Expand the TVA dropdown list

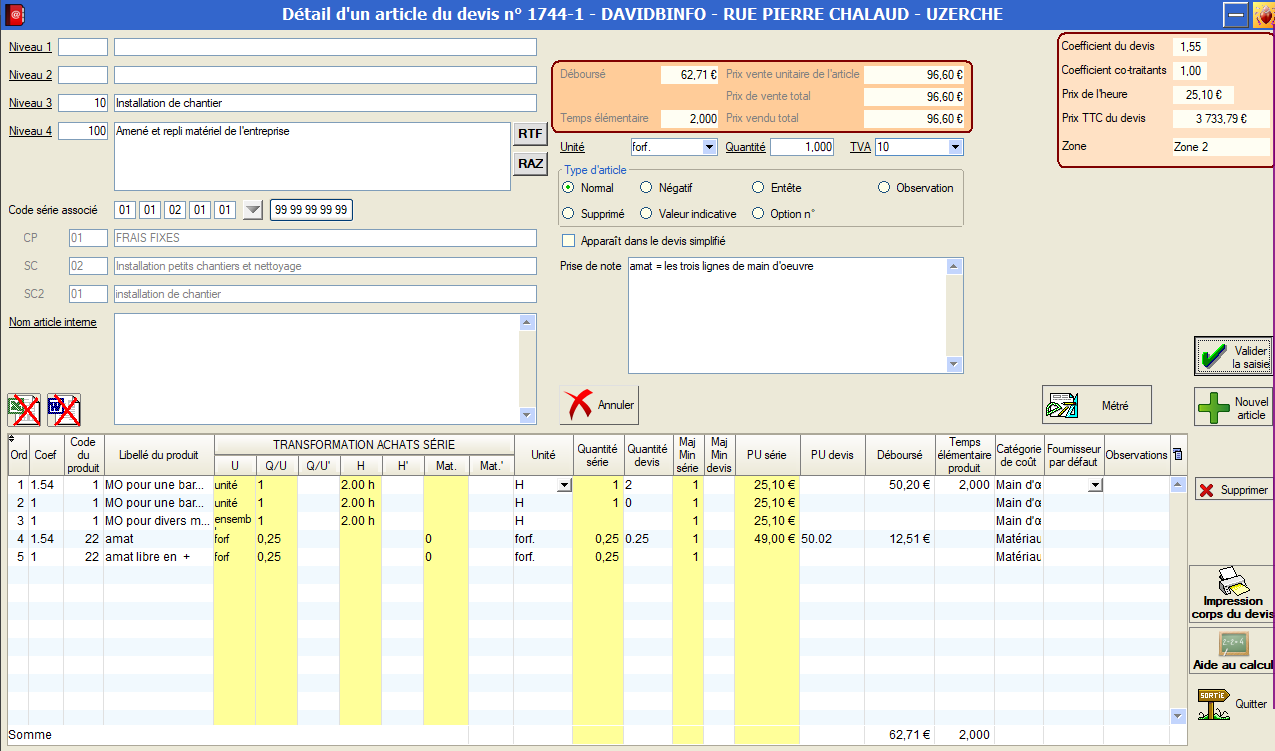[955, 147]
